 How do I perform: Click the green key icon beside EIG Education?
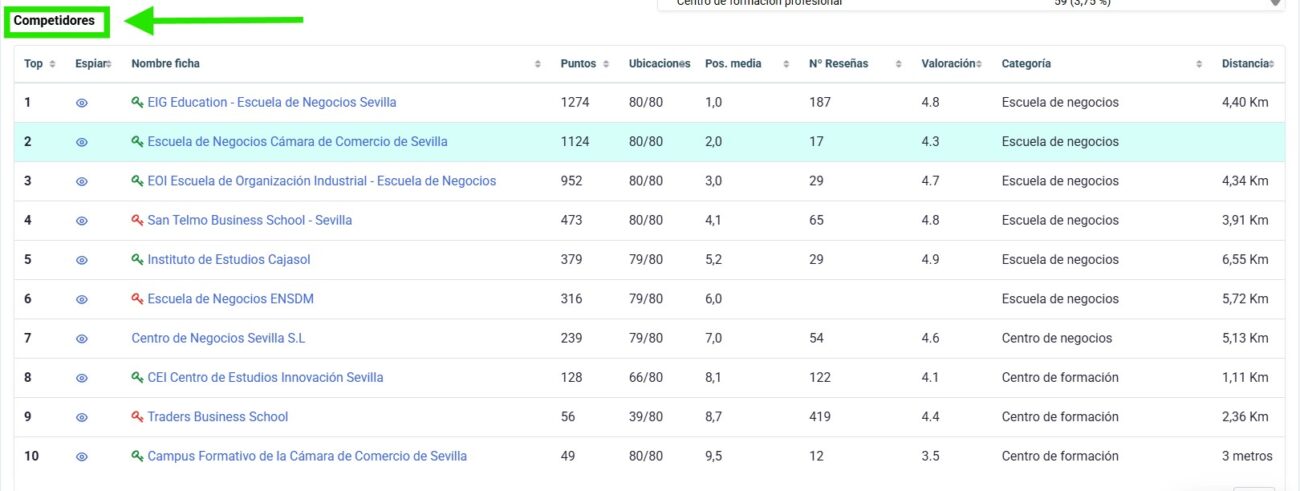(x=137, y=102)
